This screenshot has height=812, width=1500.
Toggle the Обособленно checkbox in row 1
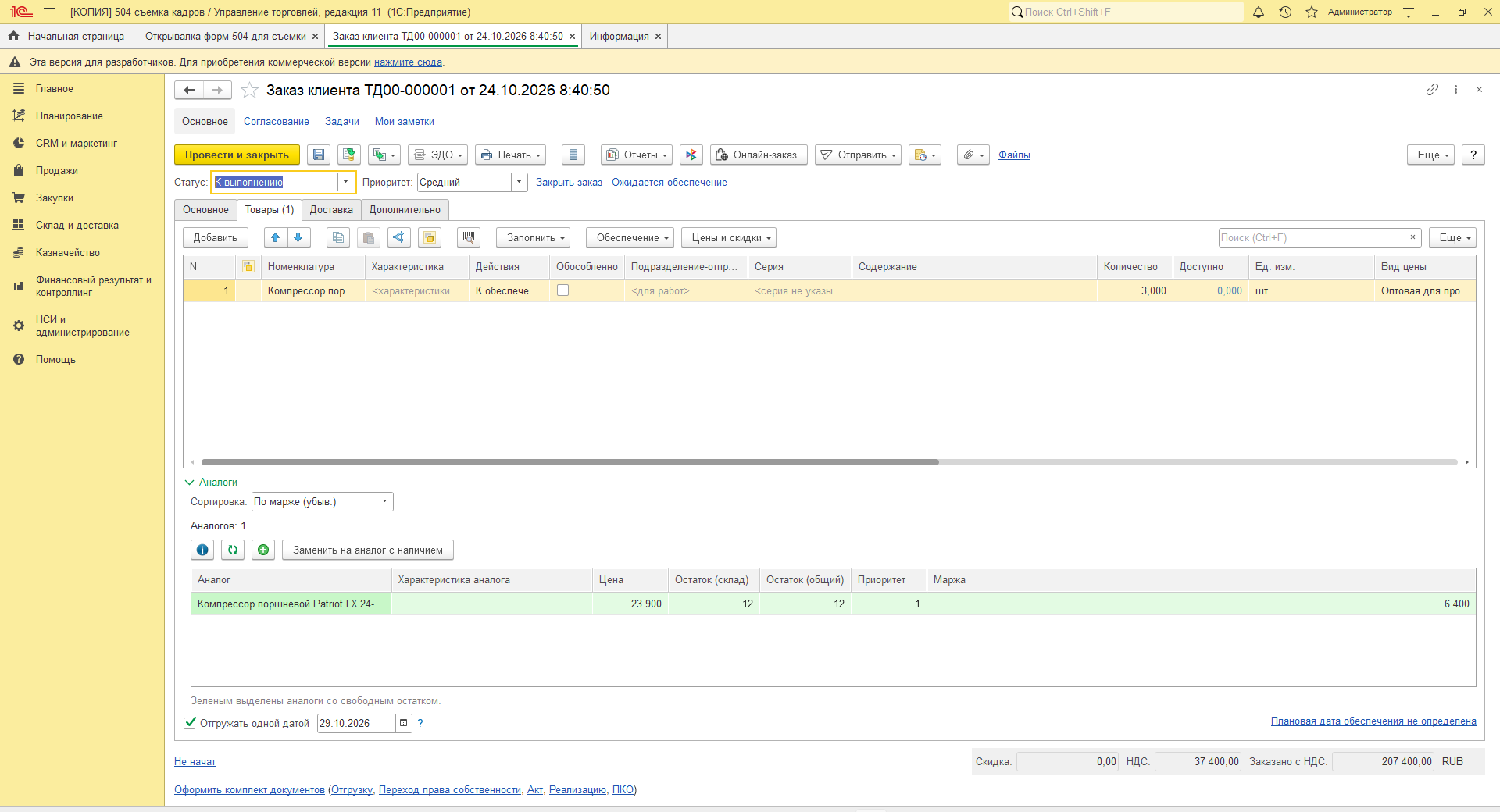coord(562,290)
